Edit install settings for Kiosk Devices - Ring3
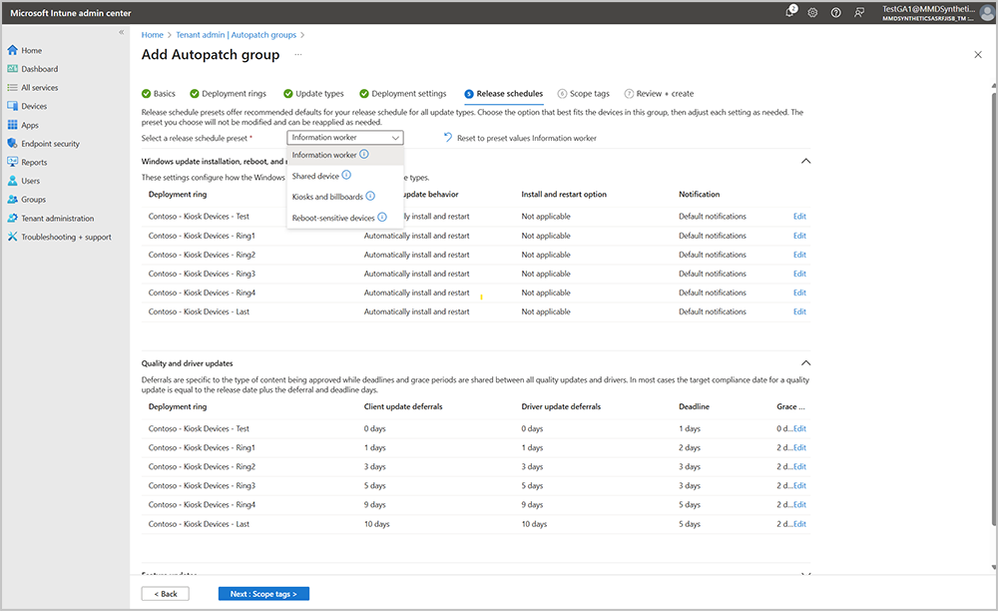 click(799, 274)
